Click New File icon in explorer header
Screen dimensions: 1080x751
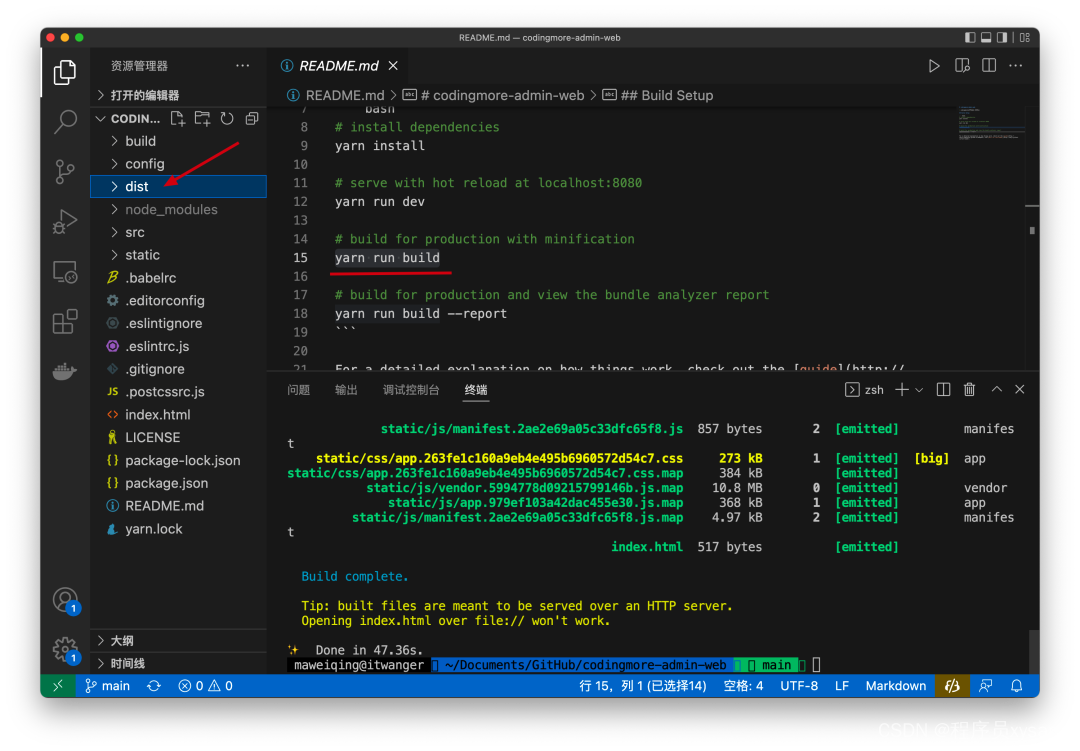pyautogui.click(x=178, y=119)
